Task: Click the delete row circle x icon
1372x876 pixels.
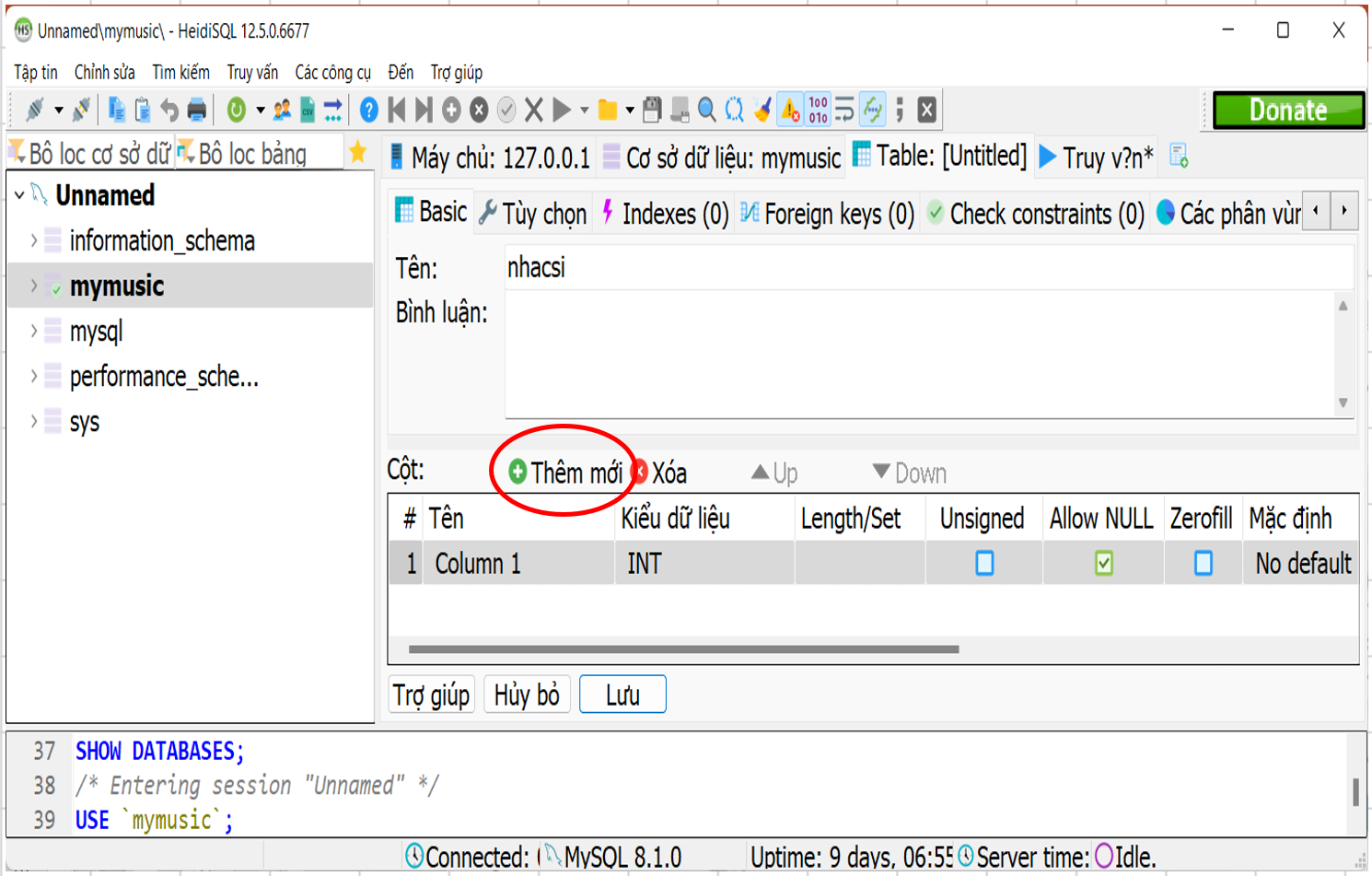Action: click(x=479, y=111)
